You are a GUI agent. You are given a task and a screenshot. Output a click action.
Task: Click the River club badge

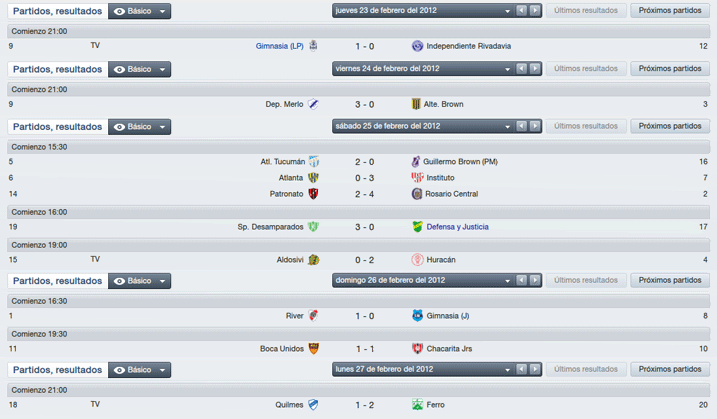pyautogui.click(x=313, y=316)
